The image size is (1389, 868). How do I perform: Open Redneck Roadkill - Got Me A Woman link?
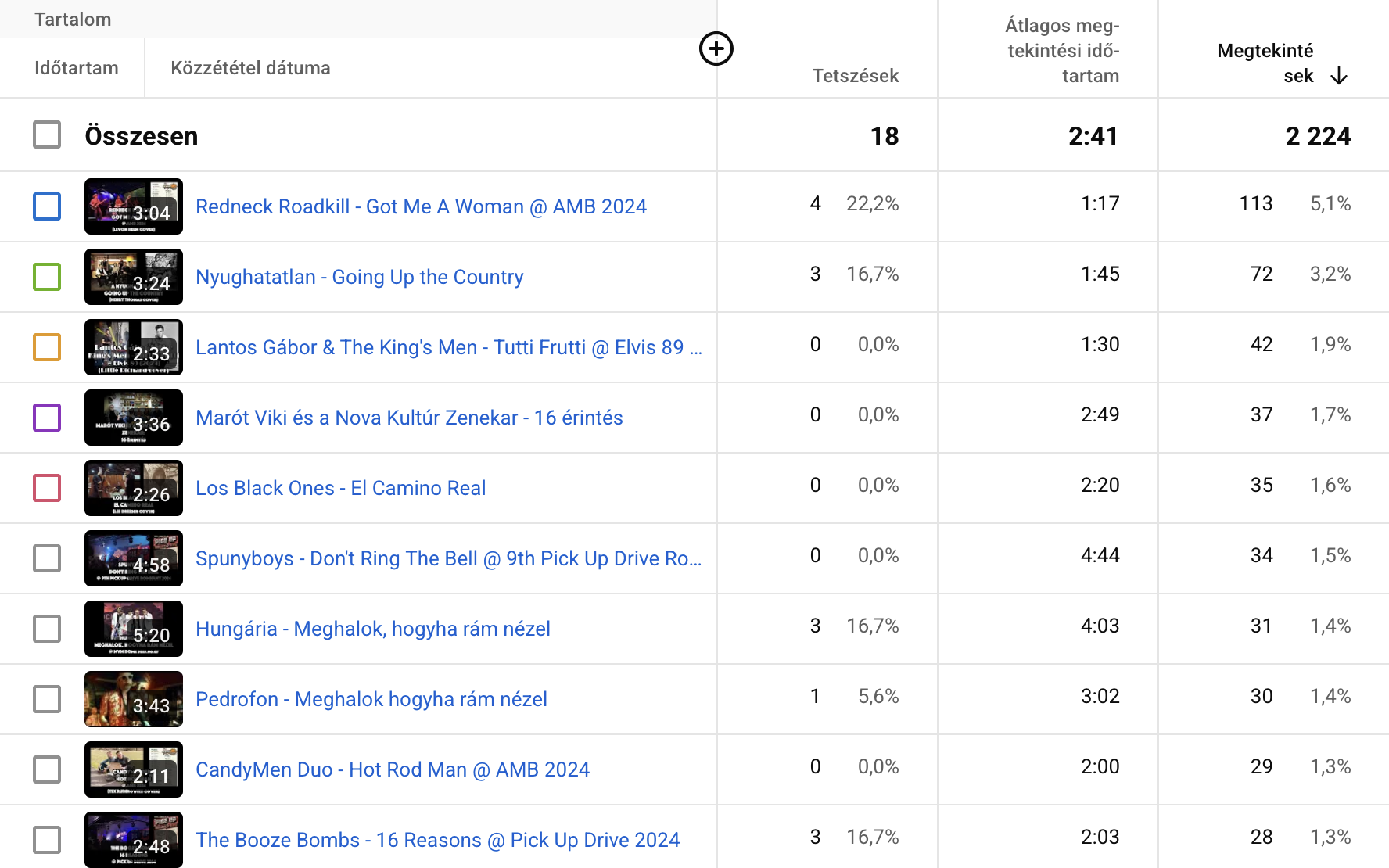coord(421,206)
